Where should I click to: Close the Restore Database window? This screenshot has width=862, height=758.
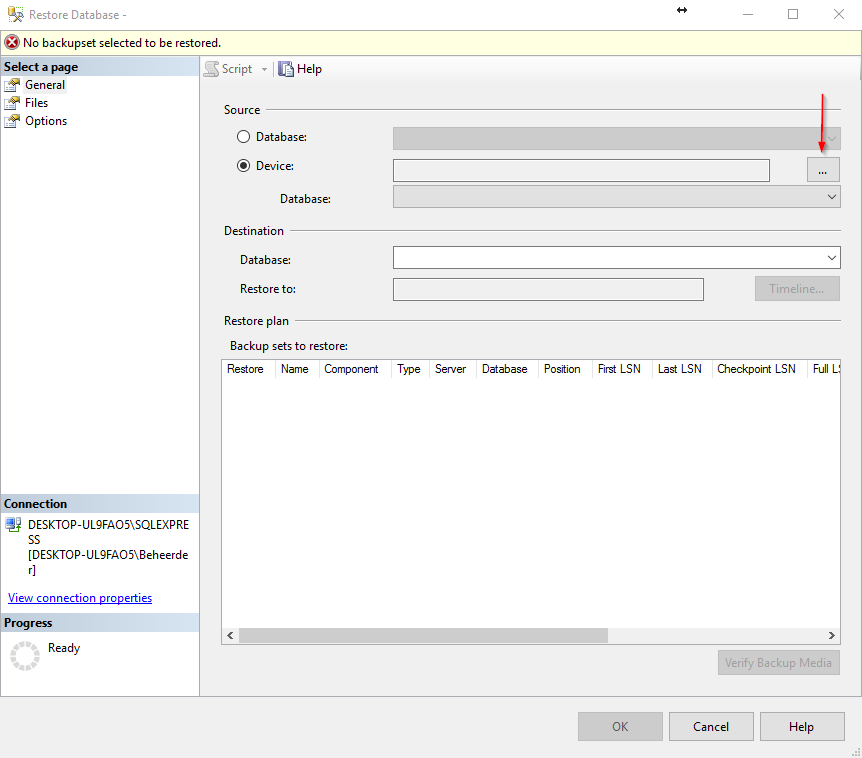point(838,14)
